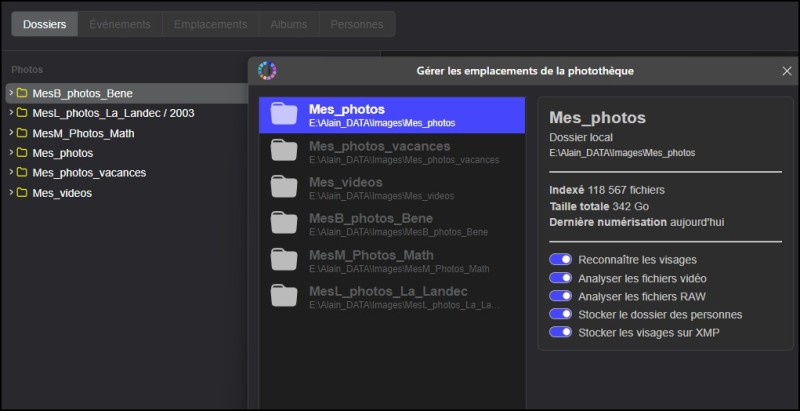
Task: Open the Personnes tab
Action: [357, 24]
